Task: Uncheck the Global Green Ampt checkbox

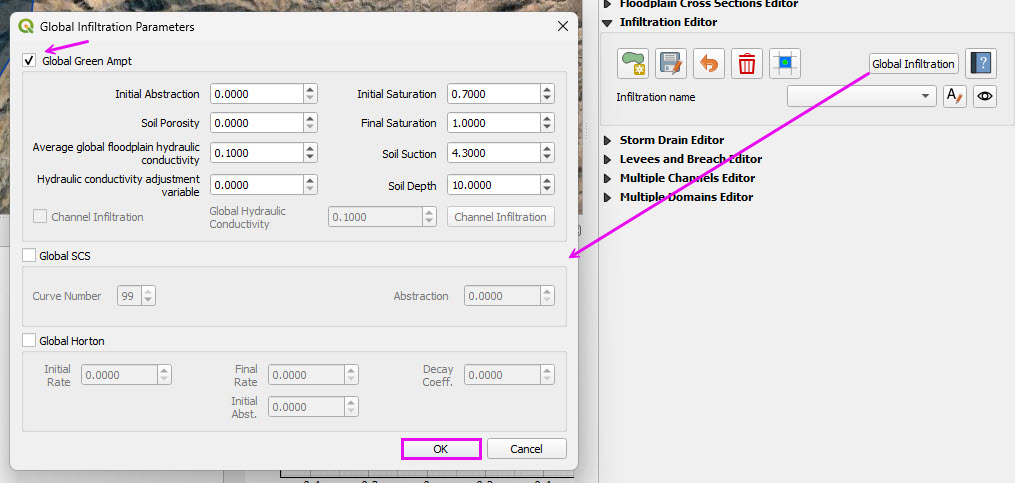Action: 29,61
